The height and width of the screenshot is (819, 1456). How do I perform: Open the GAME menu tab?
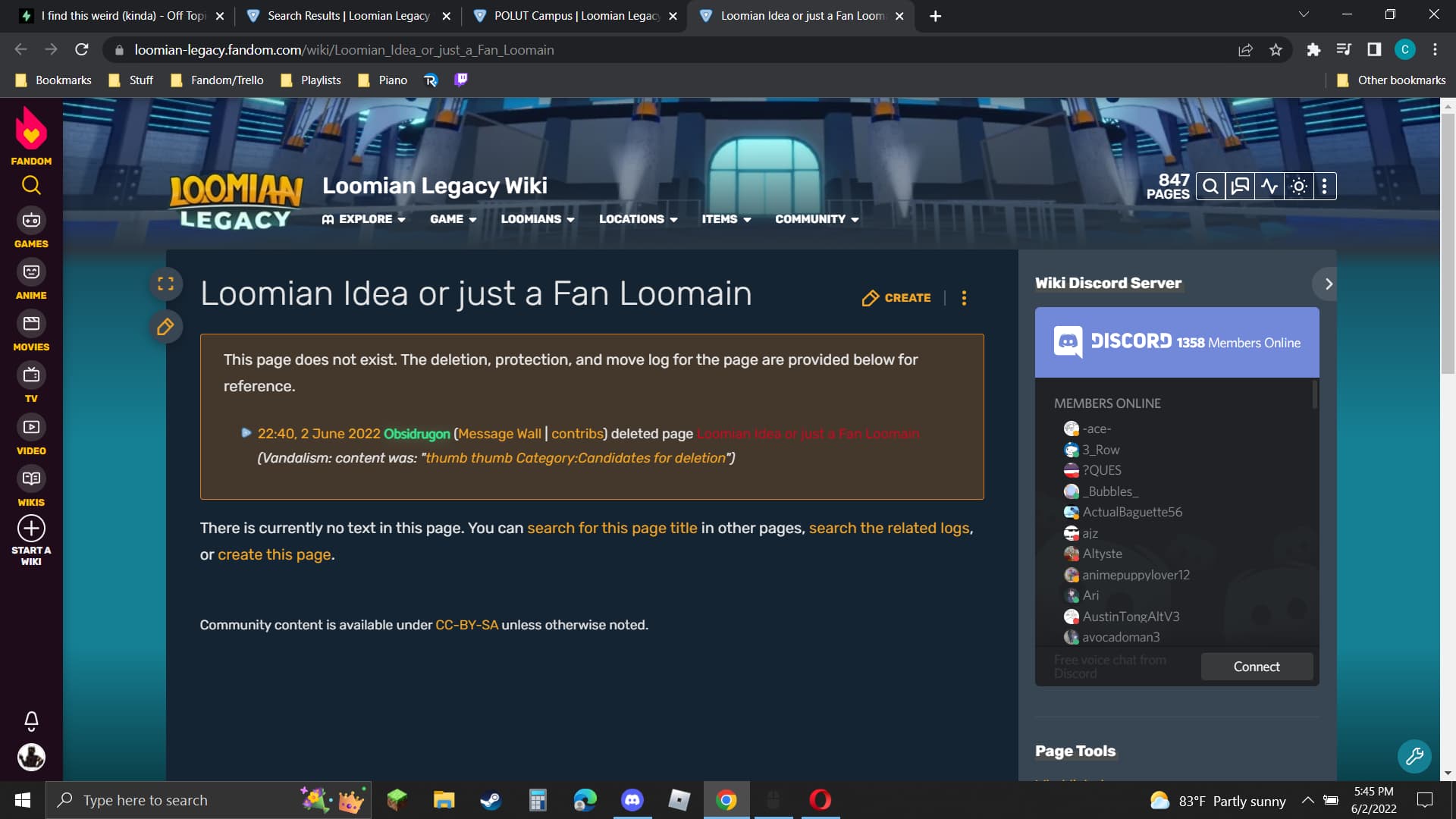[x=451, y=218]
